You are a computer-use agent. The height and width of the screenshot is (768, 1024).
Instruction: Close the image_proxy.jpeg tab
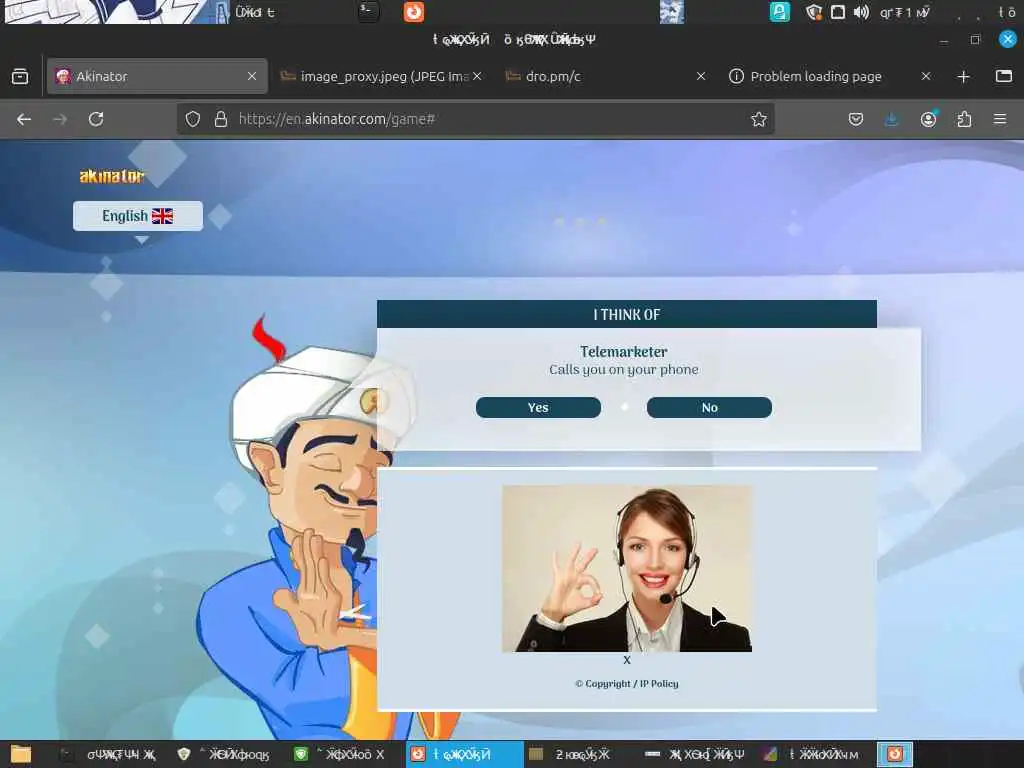pos(477,76)
